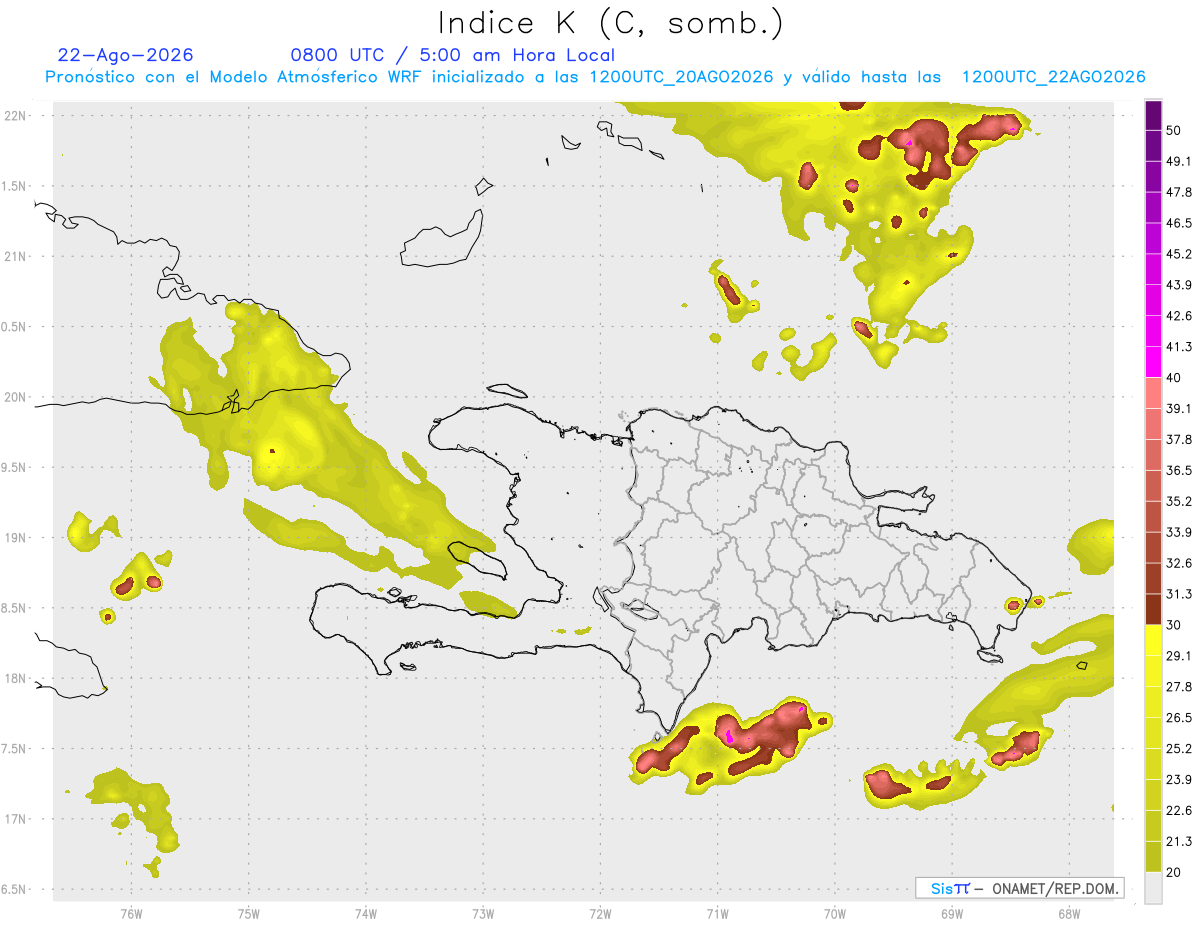
Task: Click the "70W" longitude label
Action: click(835, 914)
